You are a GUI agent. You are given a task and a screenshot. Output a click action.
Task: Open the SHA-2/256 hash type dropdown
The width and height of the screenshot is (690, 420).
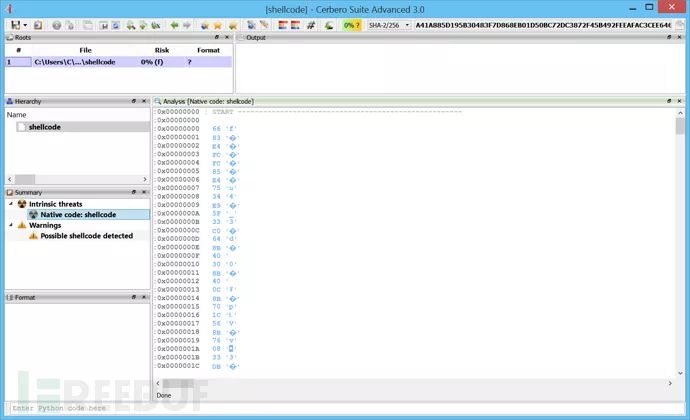tap(389, 25)
